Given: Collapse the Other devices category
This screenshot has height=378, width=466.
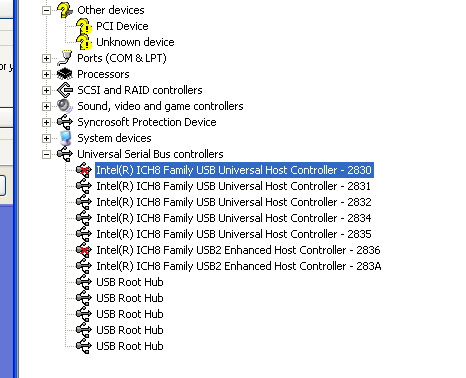Looking at the screenshot, I should point(46,10).
